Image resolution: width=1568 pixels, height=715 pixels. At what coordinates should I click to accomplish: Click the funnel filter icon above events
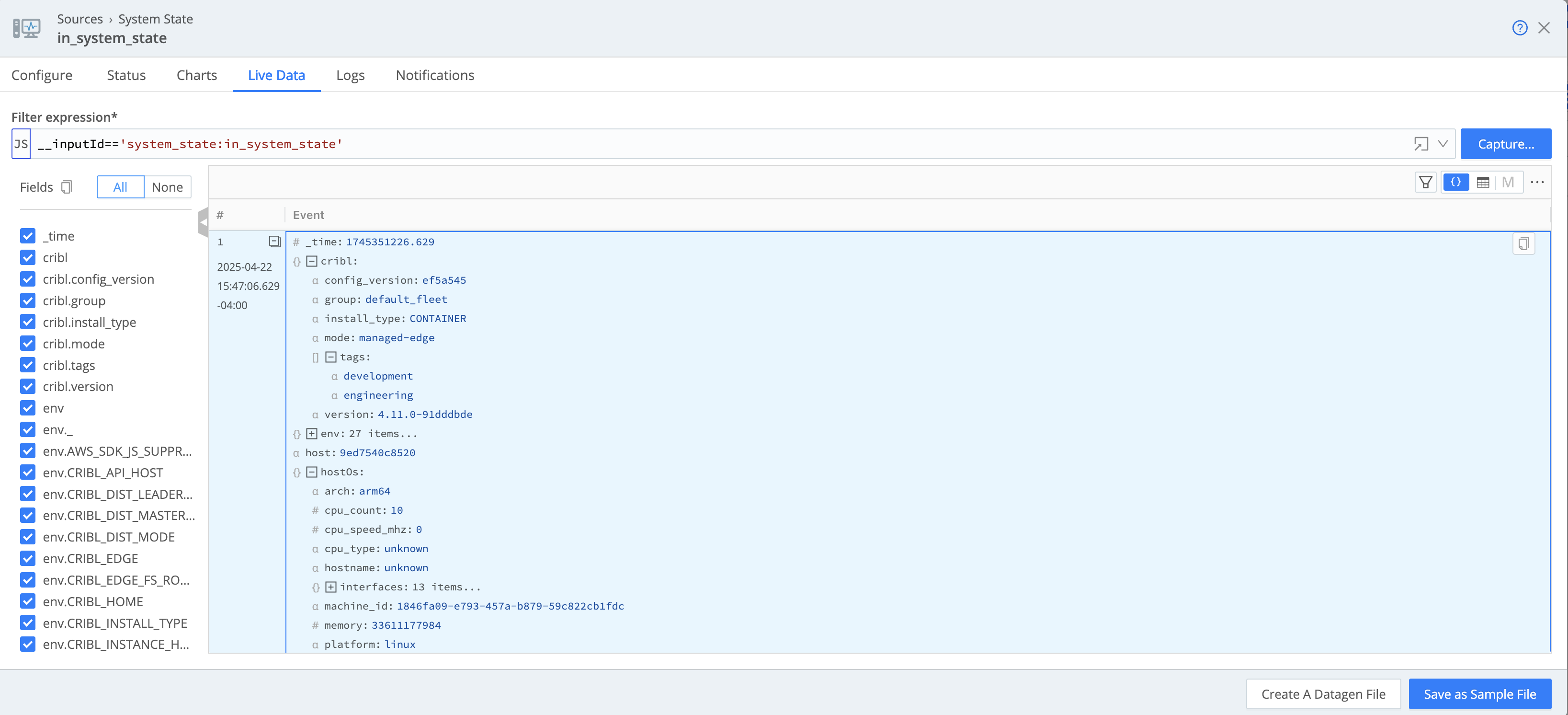coord(1425,182)
